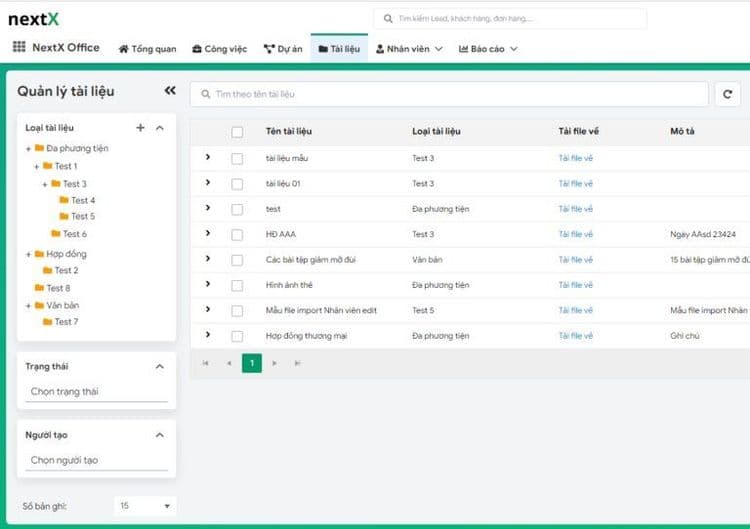Open the Nhân viên menu
Viewport: 750px width, 529px height.
point(409,48)
